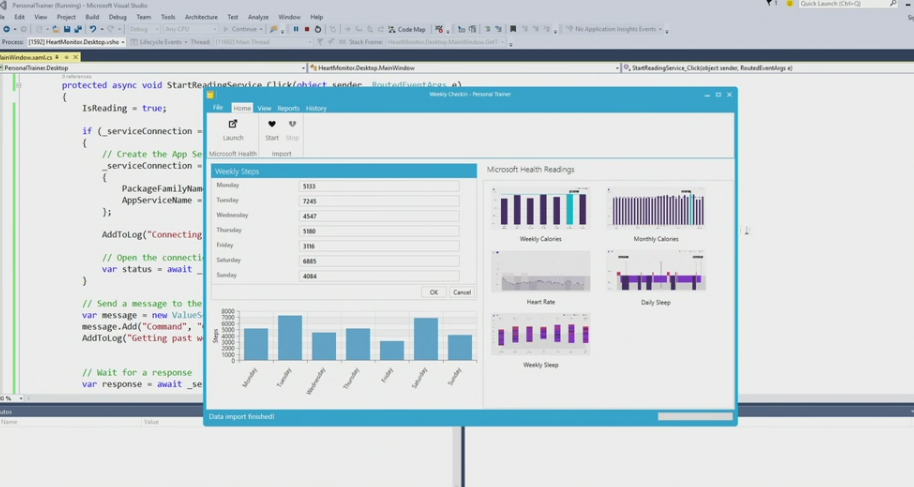Click the yellow Personal Trainer app icon

coord(210,94)
